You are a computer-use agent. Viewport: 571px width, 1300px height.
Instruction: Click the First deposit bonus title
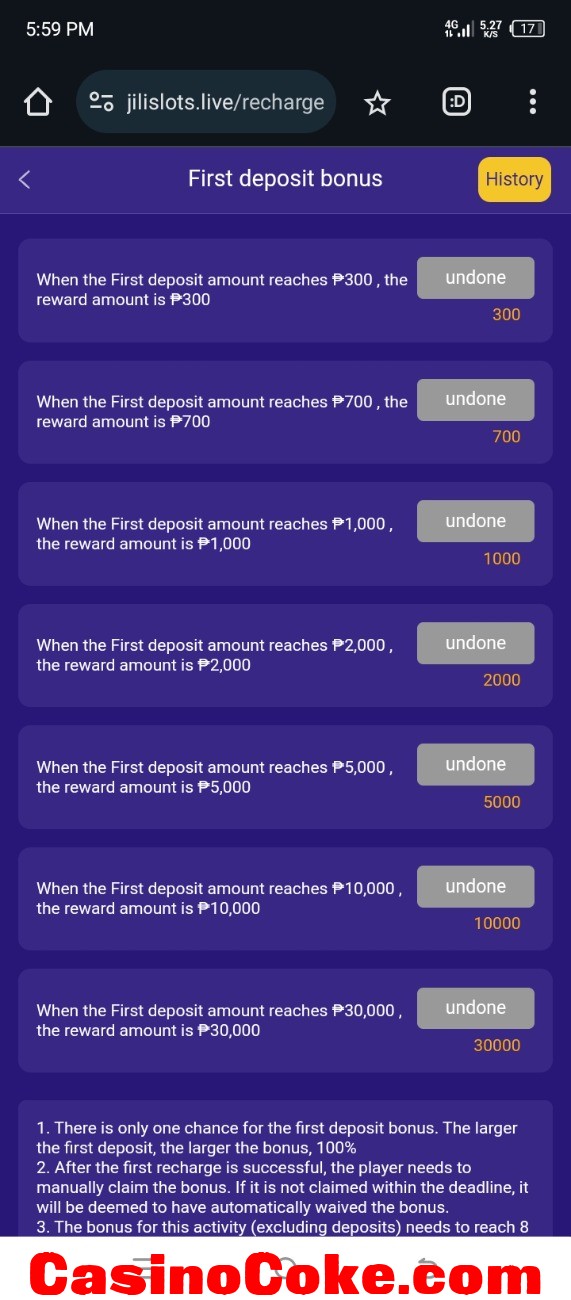pos(285,179)
